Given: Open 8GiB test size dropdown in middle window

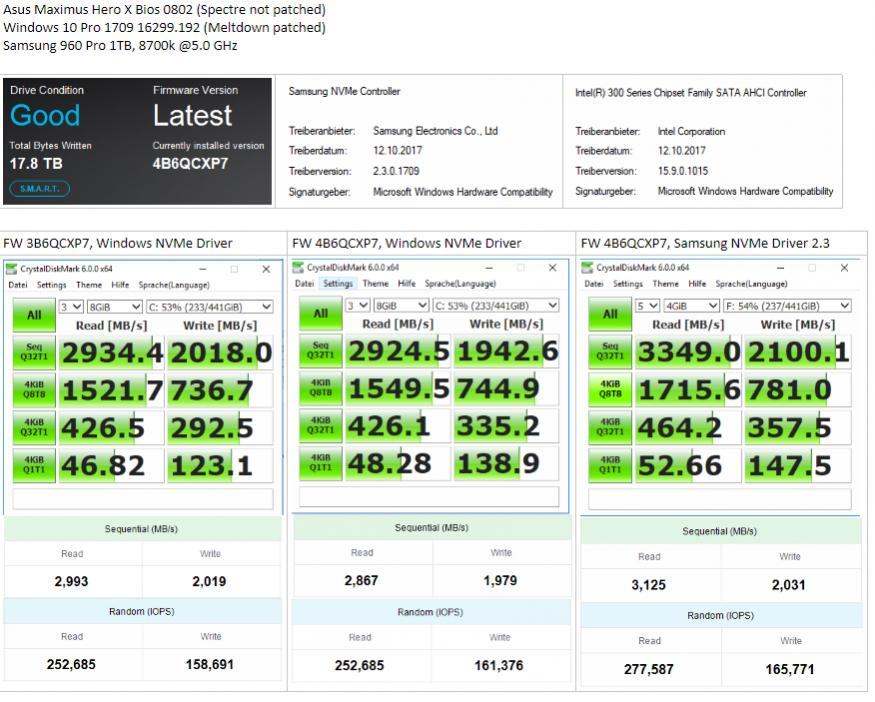Looking at the screenshot, I should (x=401, y=305).
